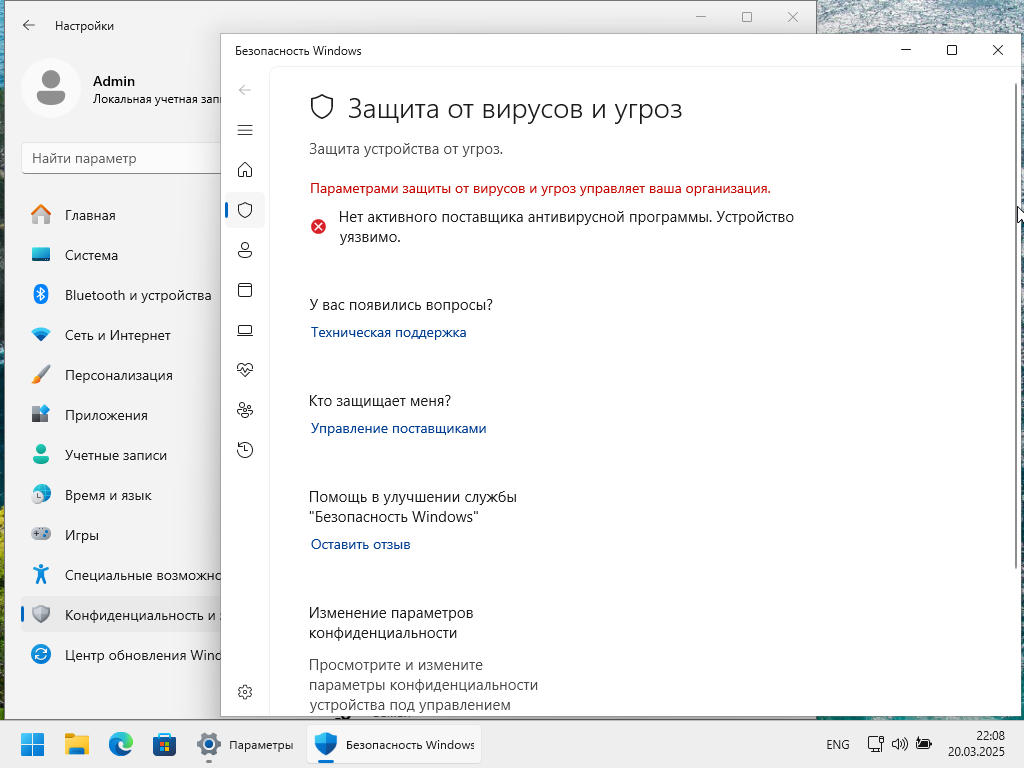Click ENG language indicator
Screen dimensions: 1024x768
838,744
